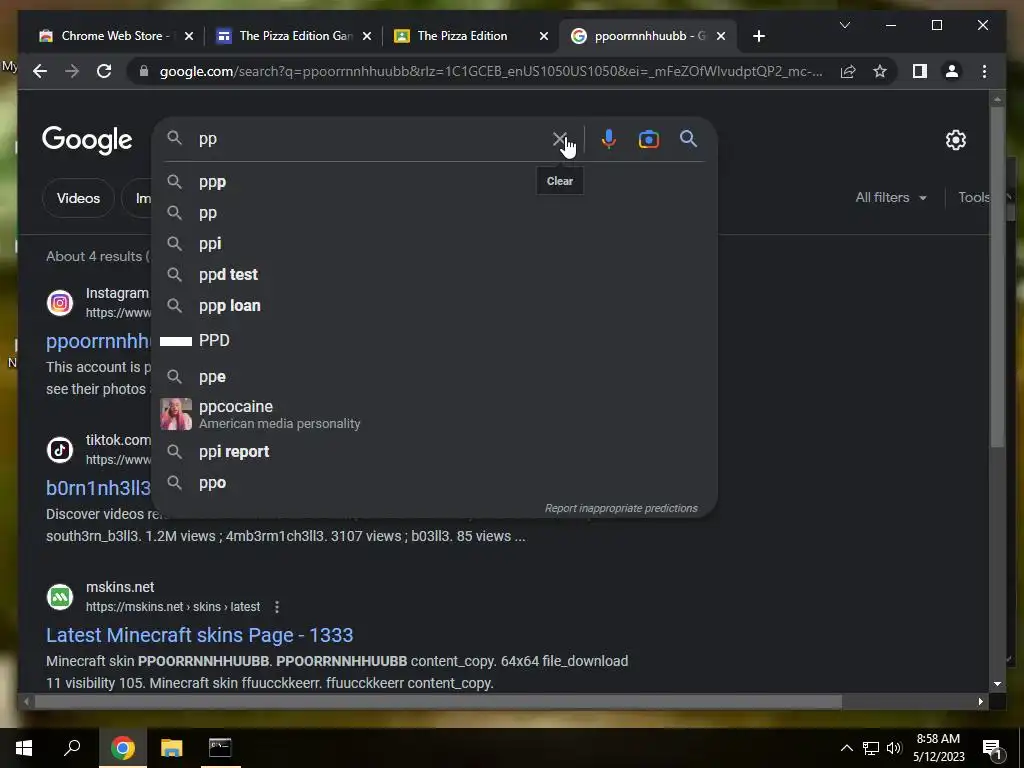Open the Google logo homepage link
1024x768 pixels.
click(87, 140)
